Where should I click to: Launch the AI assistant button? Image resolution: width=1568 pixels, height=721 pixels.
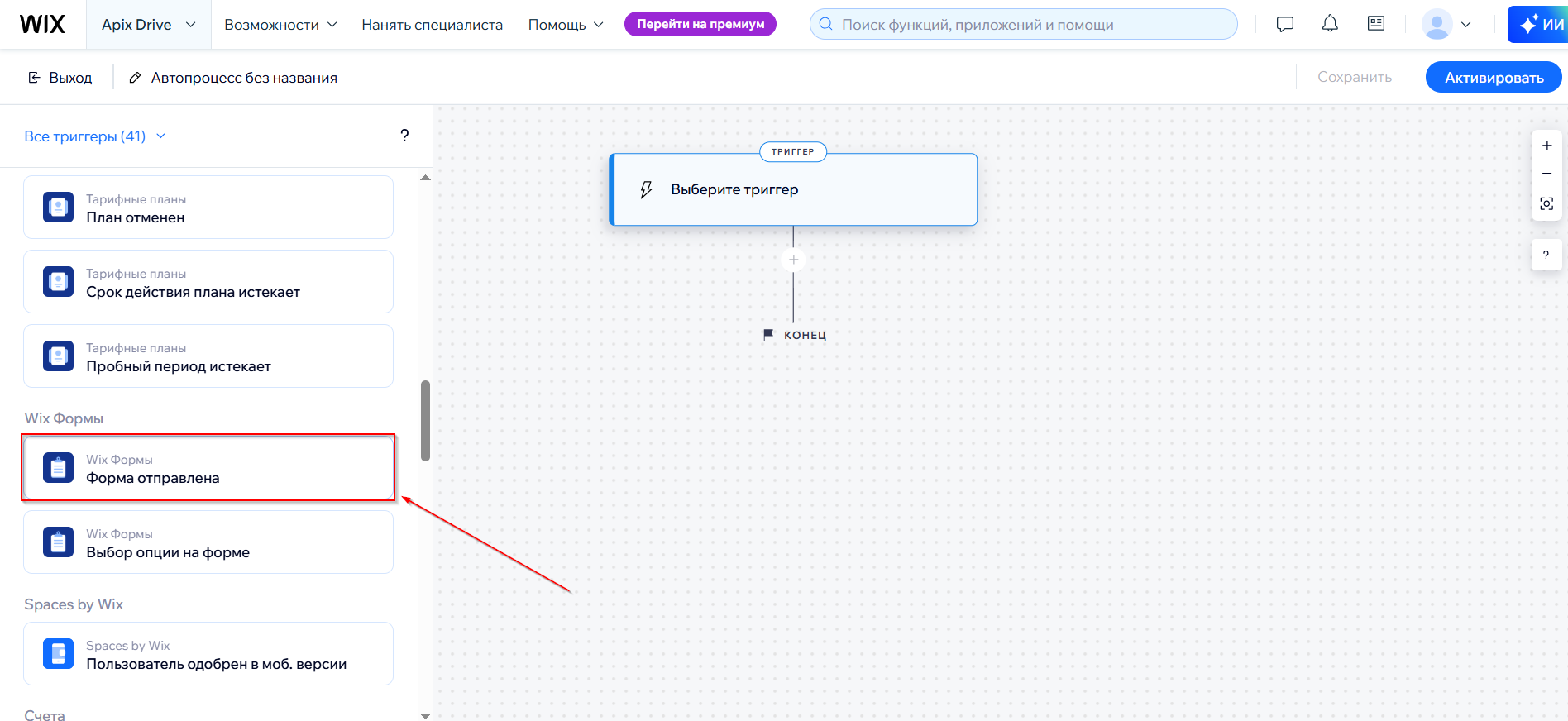click(1540, 24)
